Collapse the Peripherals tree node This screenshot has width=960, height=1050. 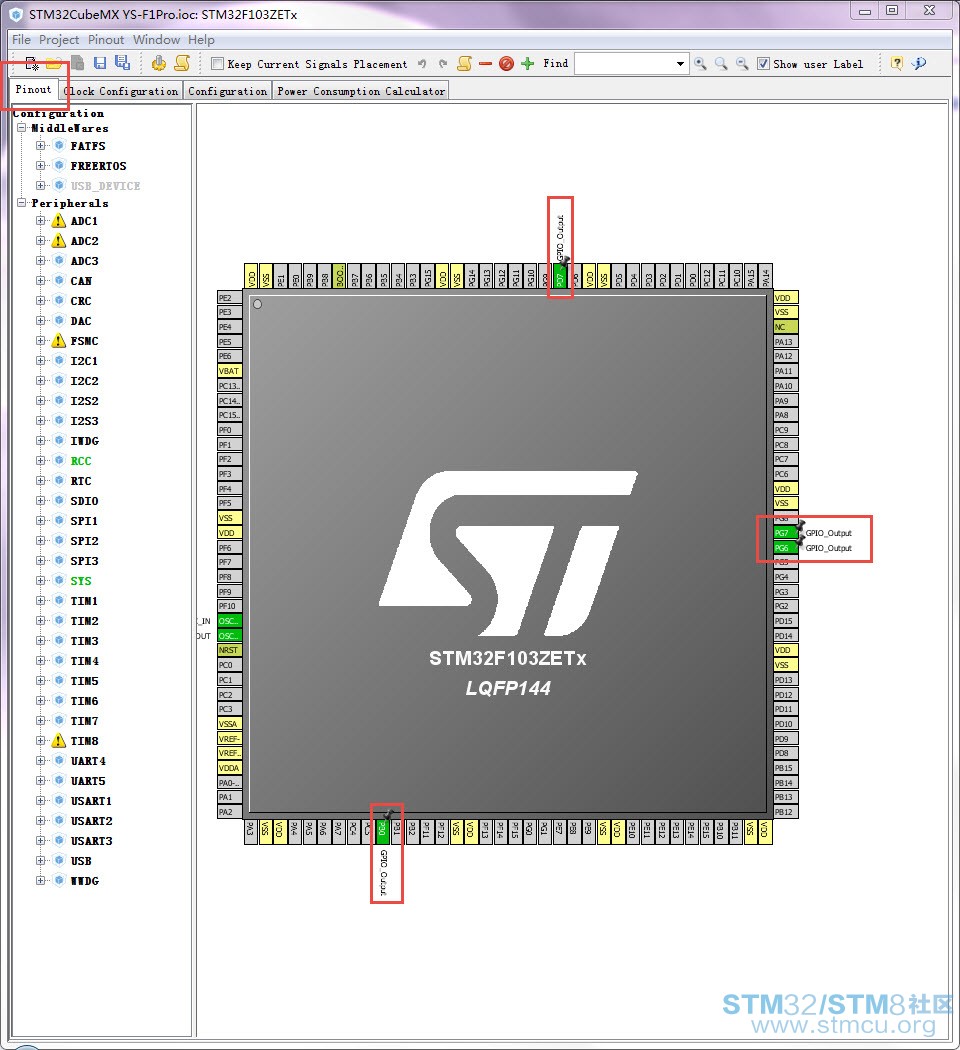21,202
